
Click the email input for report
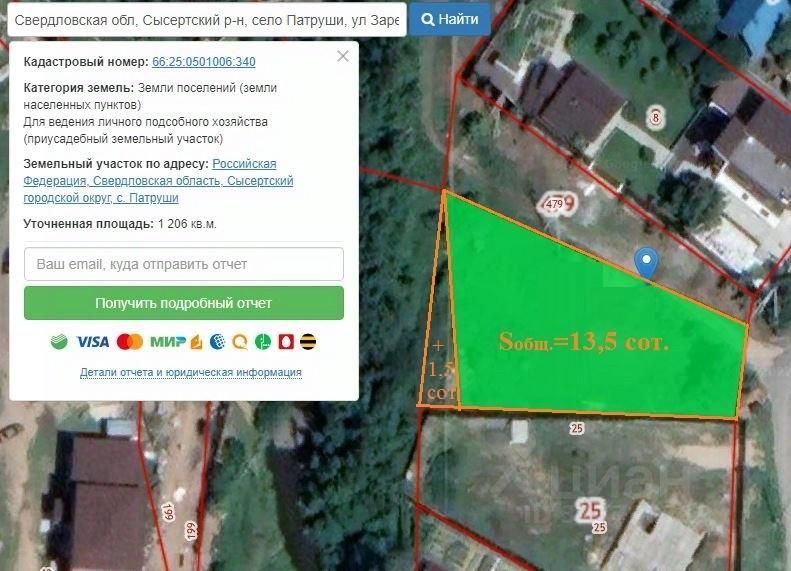(184, 264)
